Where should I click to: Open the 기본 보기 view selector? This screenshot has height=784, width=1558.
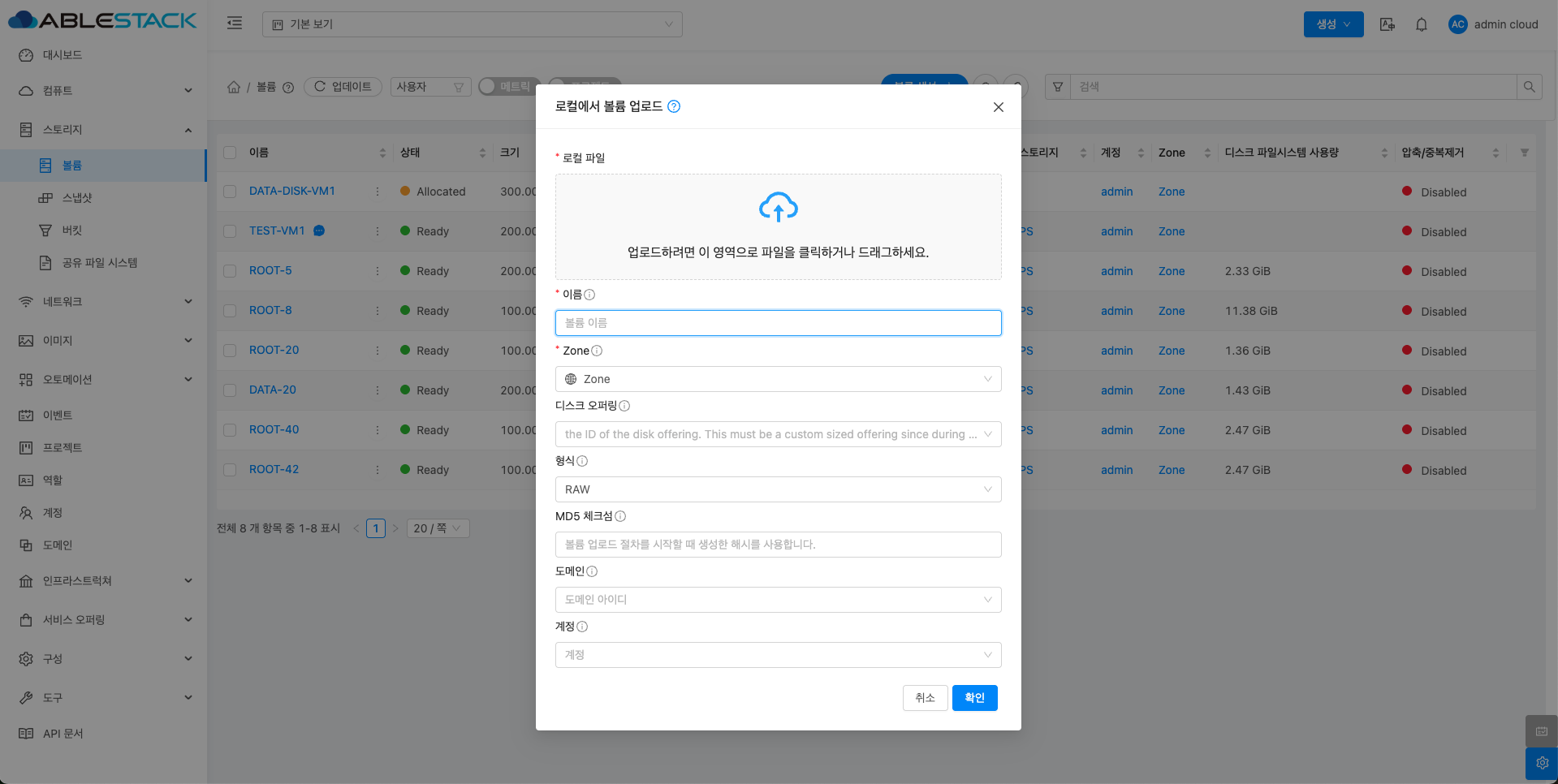tap(472, 24)
